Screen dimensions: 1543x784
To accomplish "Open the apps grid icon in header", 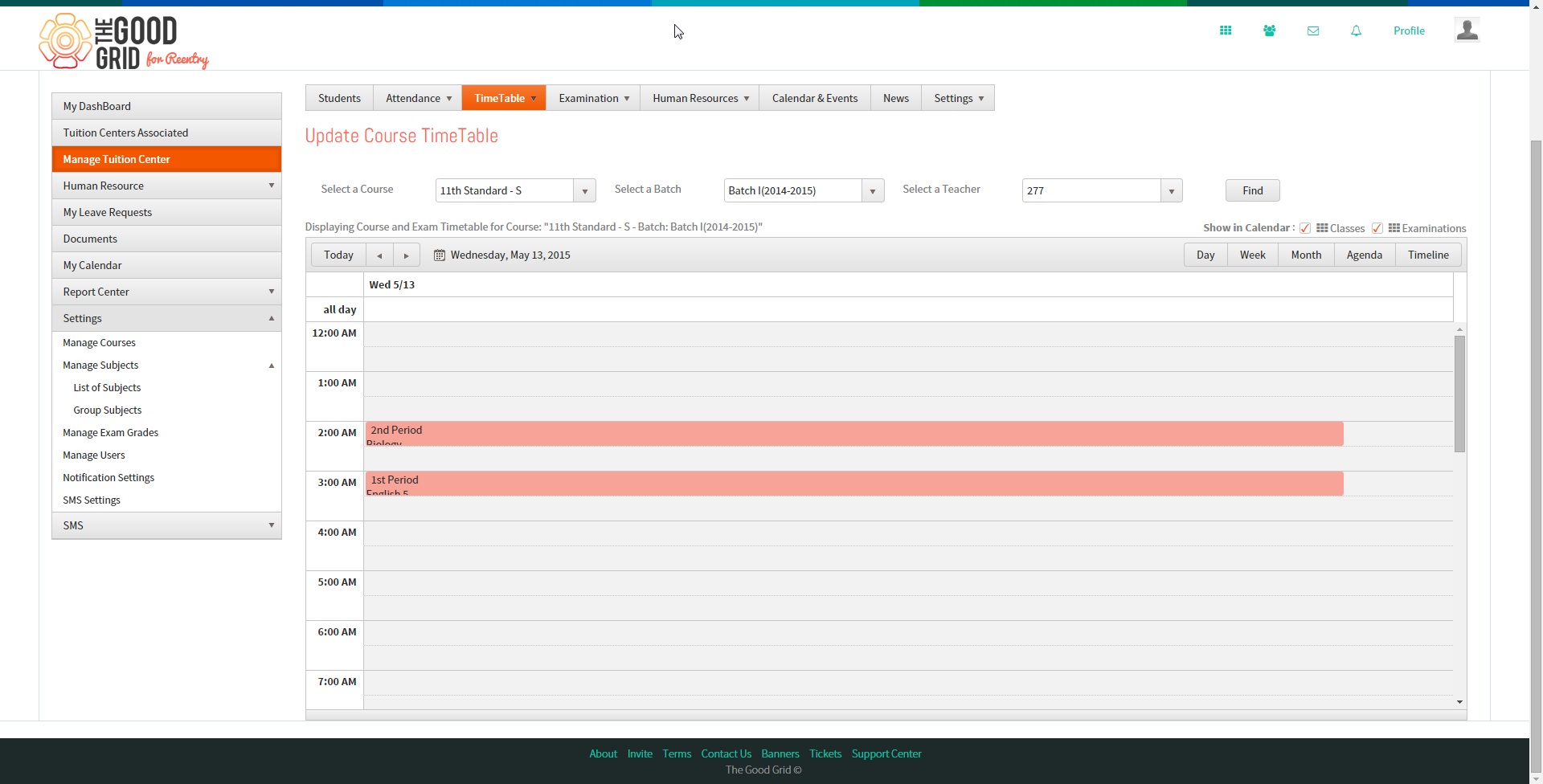I will (x=1226, y=31).
